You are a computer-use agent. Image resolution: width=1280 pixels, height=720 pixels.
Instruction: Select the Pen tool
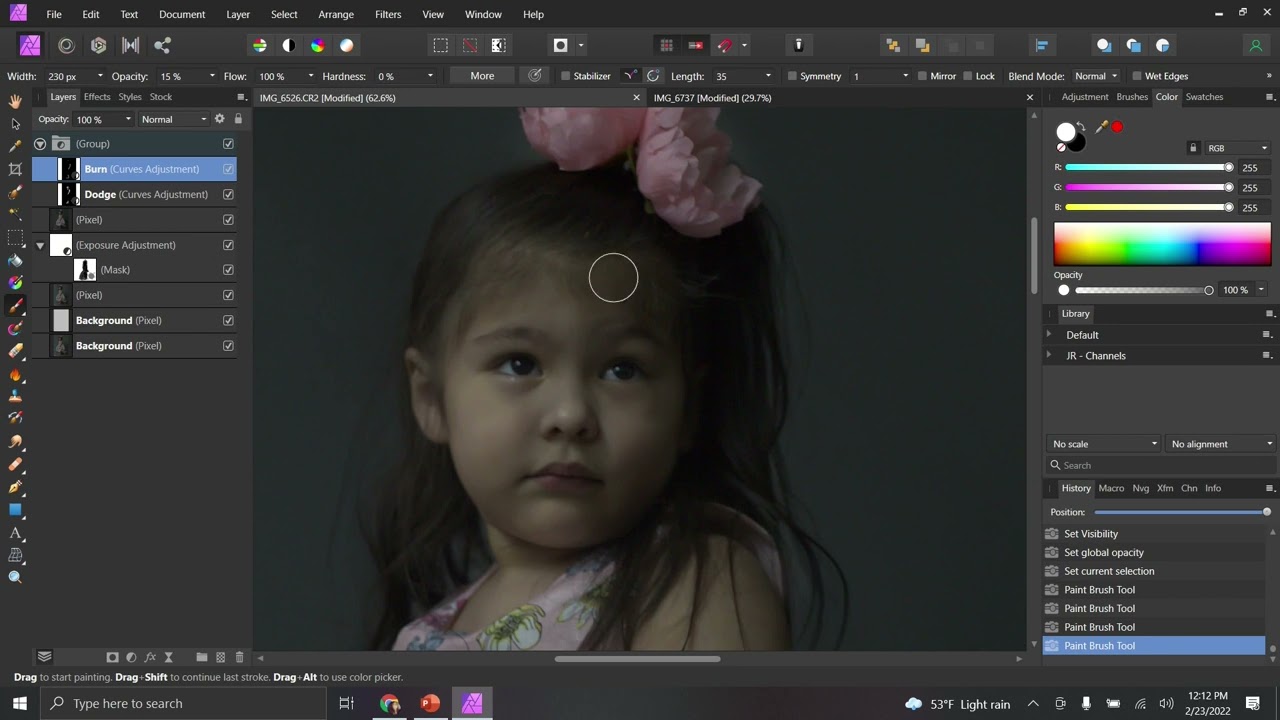pyautogui.click(x=15, y=487)
